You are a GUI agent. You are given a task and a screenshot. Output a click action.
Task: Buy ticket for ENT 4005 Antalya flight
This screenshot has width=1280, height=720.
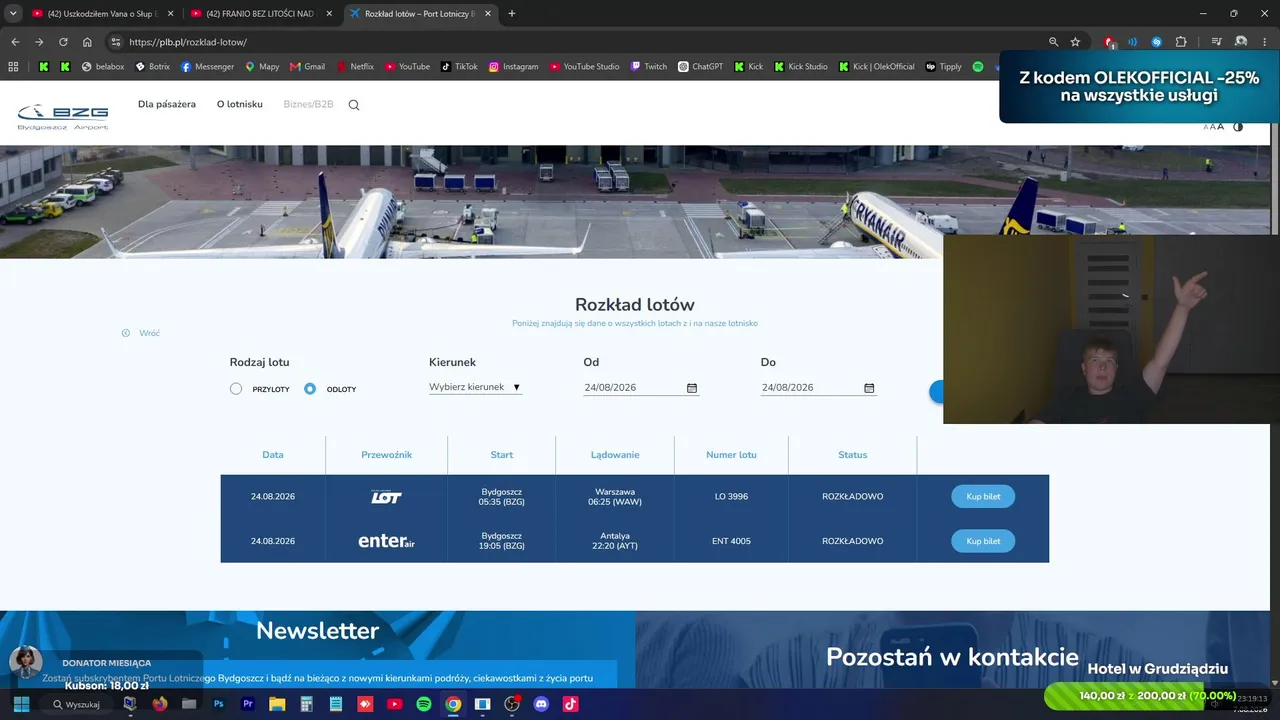[x=983, y=541]
